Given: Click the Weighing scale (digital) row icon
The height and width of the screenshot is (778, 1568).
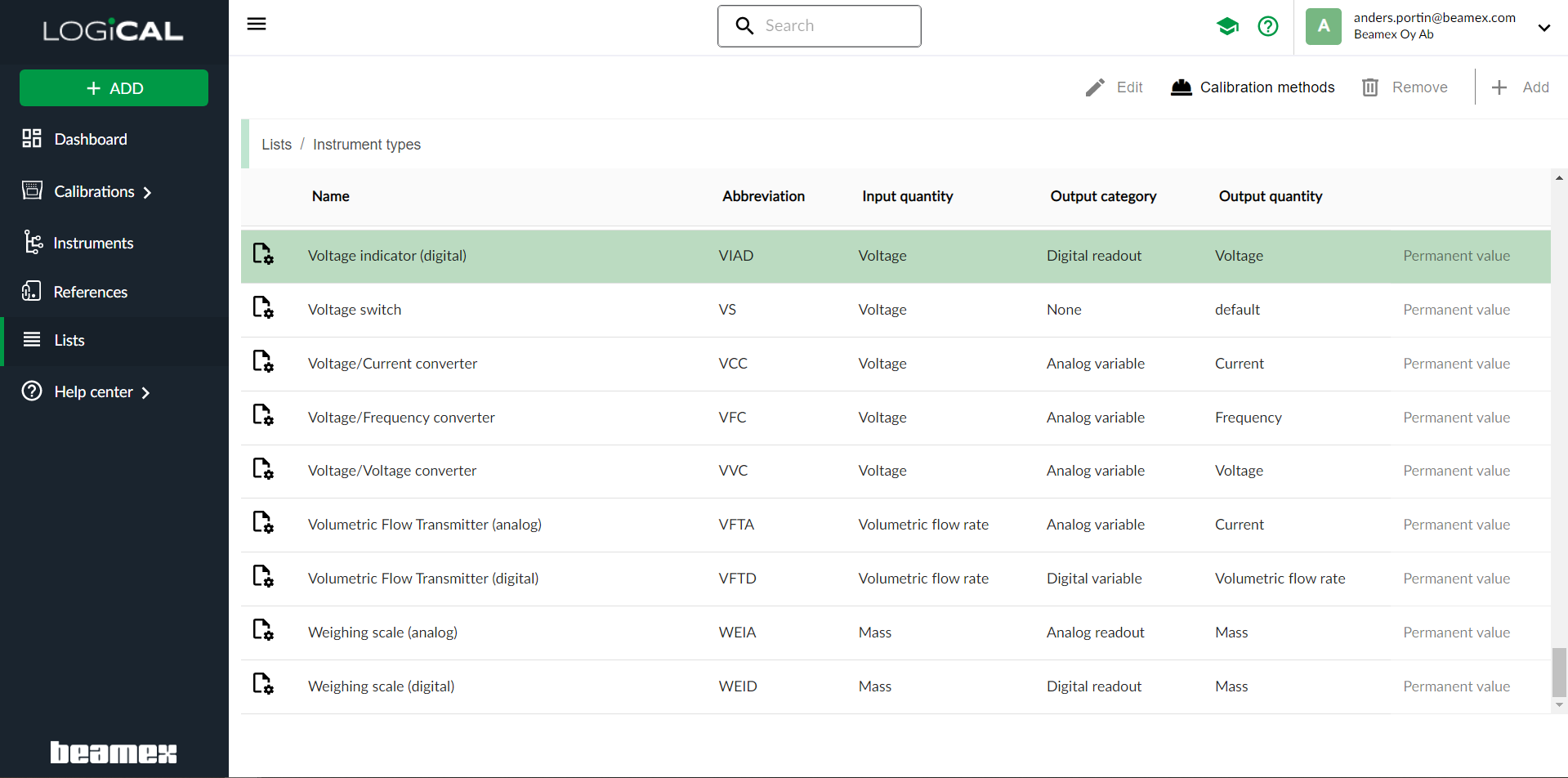Looking at the screenshot, I should tap(262, 684).
